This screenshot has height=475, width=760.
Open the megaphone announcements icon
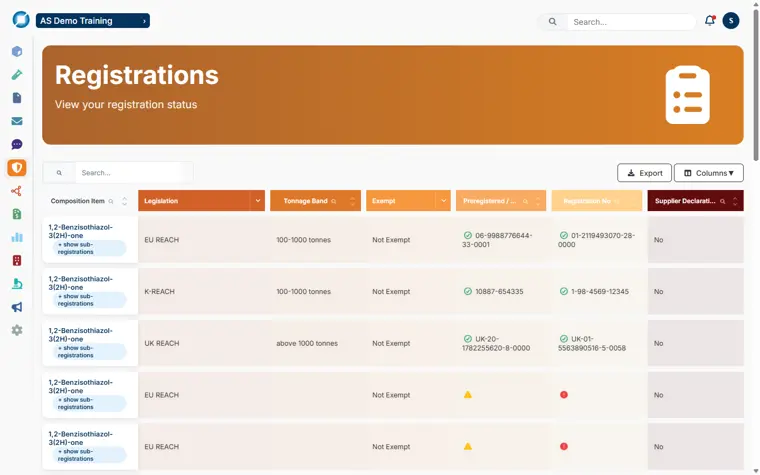pyautogui.click(x=17, y=307)
